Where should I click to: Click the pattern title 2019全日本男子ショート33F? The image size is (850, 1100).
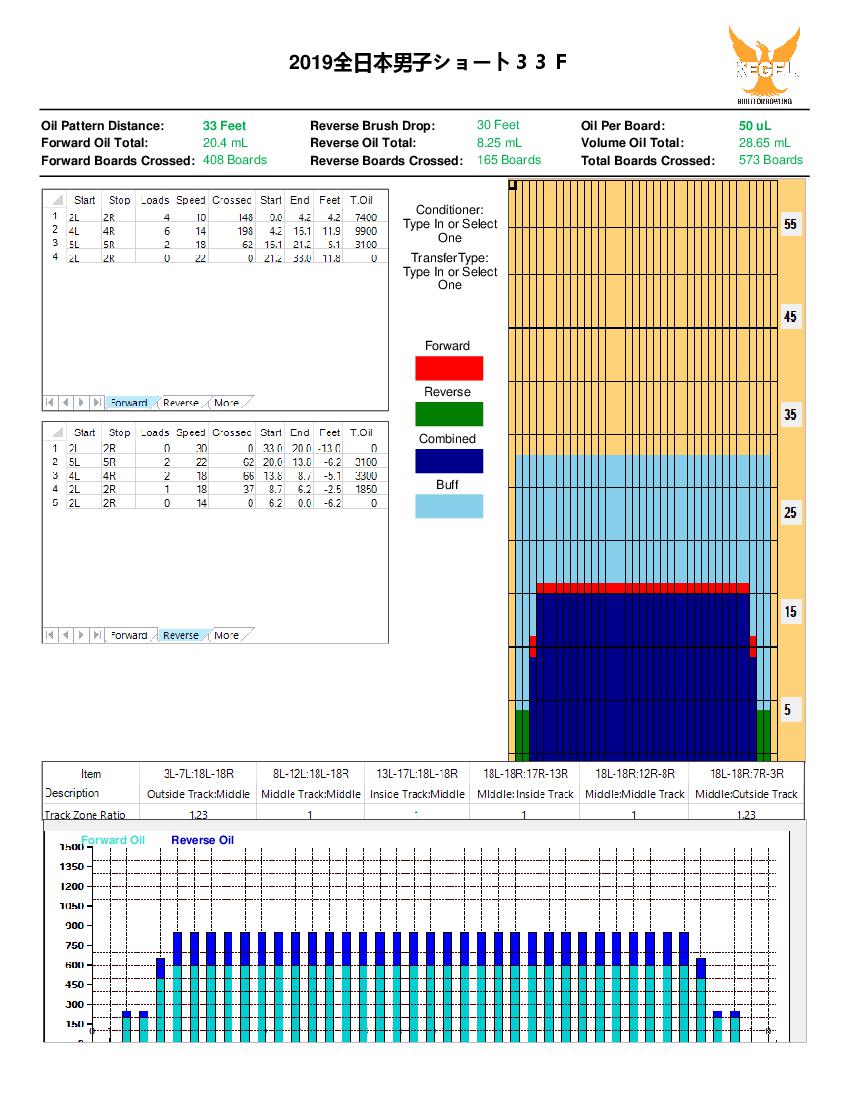pyautogui.click(x=427, y=62)
